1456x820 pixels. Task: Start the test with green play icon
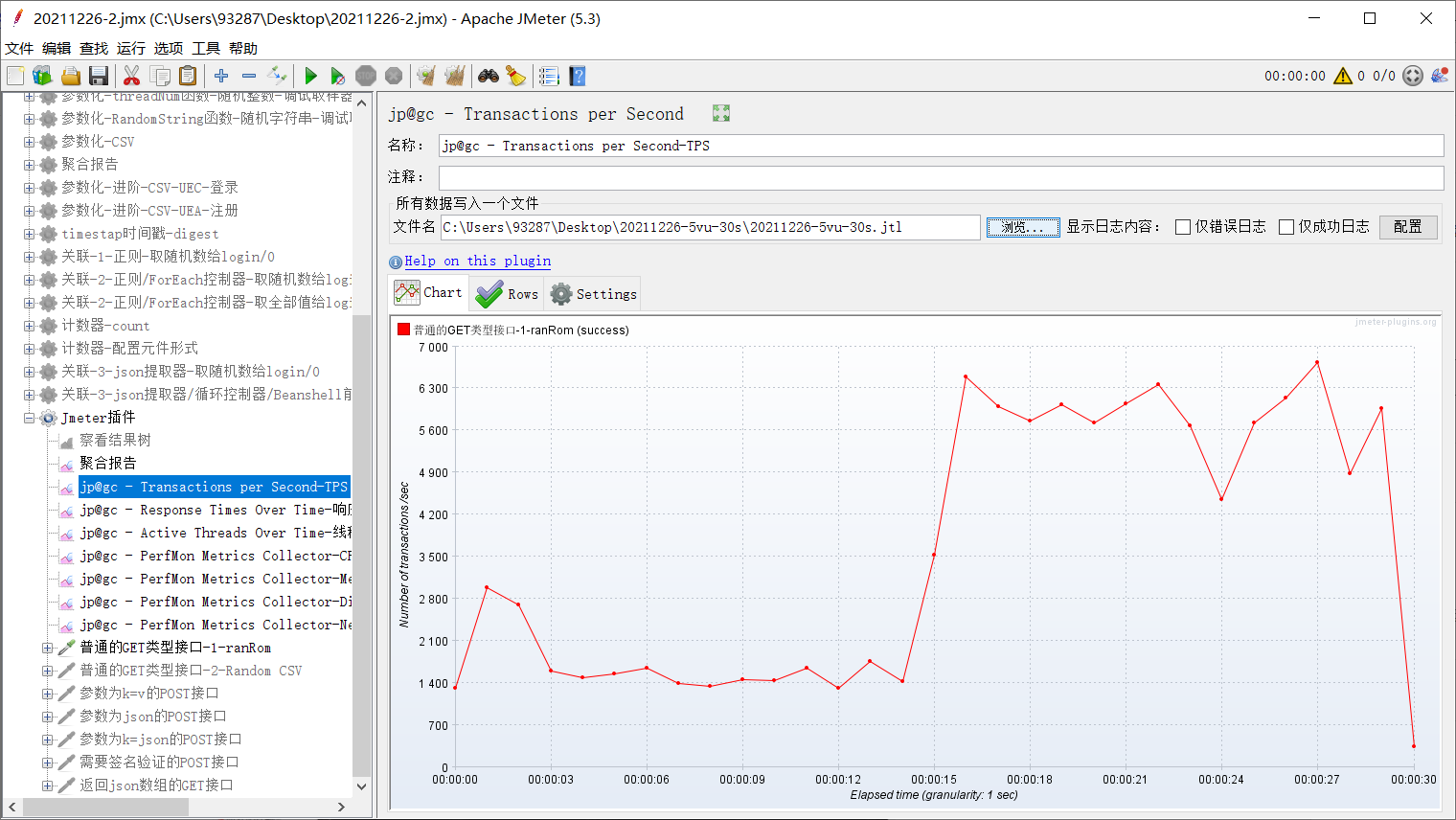tap(310, 76)
